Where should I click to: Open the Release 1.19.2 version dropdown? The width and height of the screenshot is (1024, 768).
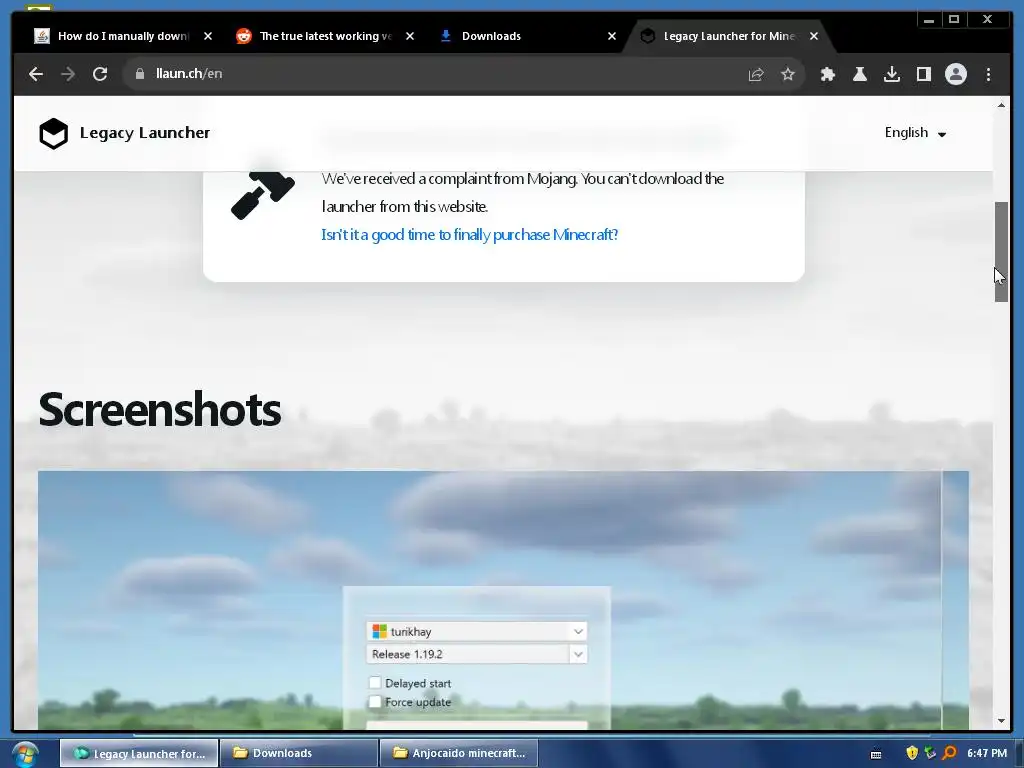(477, 654)
